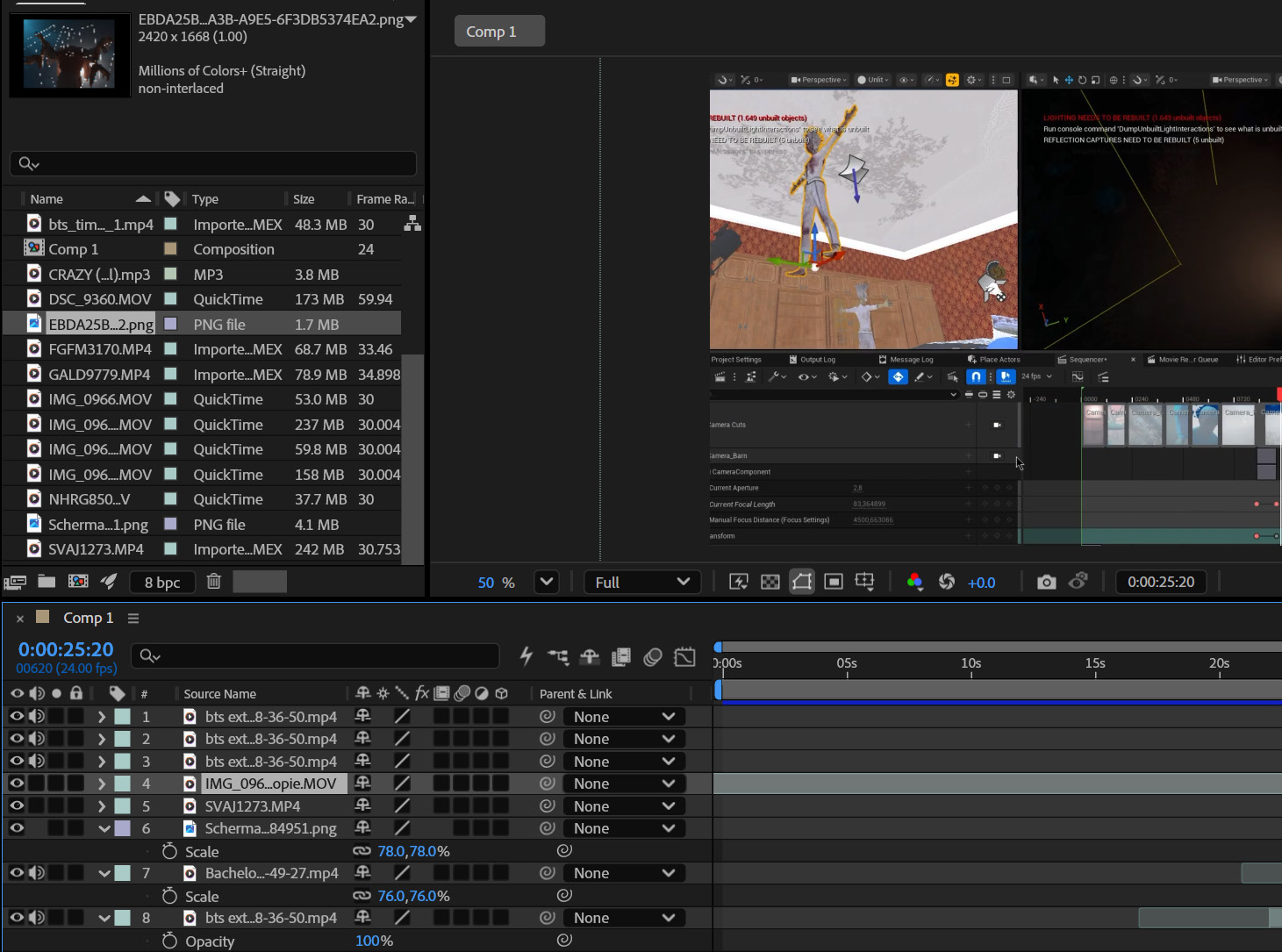Toggle the transparency grid in the viewer
This screenshot has height=952, width=1282.
click(770, 582)
